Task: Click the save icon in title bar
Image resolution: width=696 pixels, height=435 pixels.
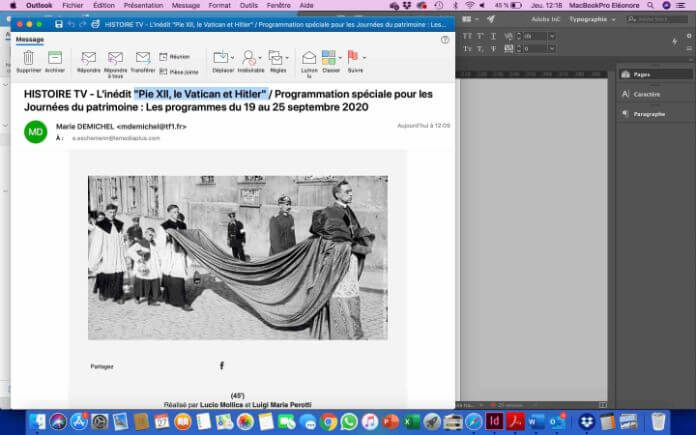Action: (59, 24)
